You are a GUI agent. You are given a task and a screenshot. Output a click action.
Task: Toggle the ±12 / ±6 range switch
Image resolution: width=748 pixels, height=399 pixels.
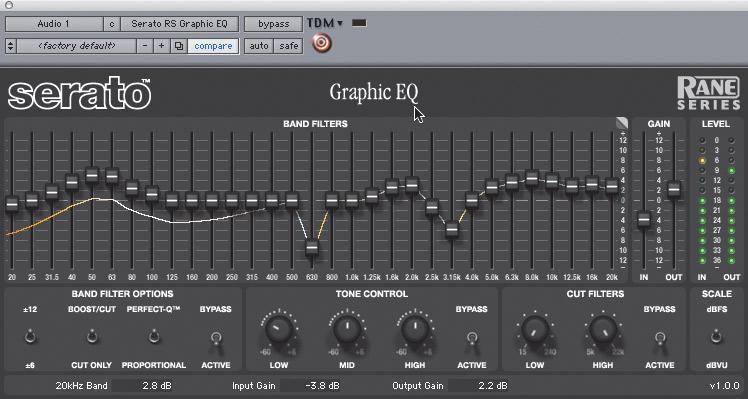pyautogui.click(x=30, y=337)
